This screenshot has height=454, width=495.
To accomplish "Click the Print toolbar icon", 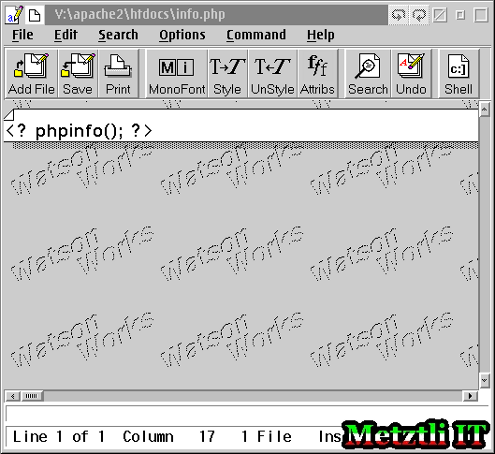I will pyautogui.click(x=118, y=74).
